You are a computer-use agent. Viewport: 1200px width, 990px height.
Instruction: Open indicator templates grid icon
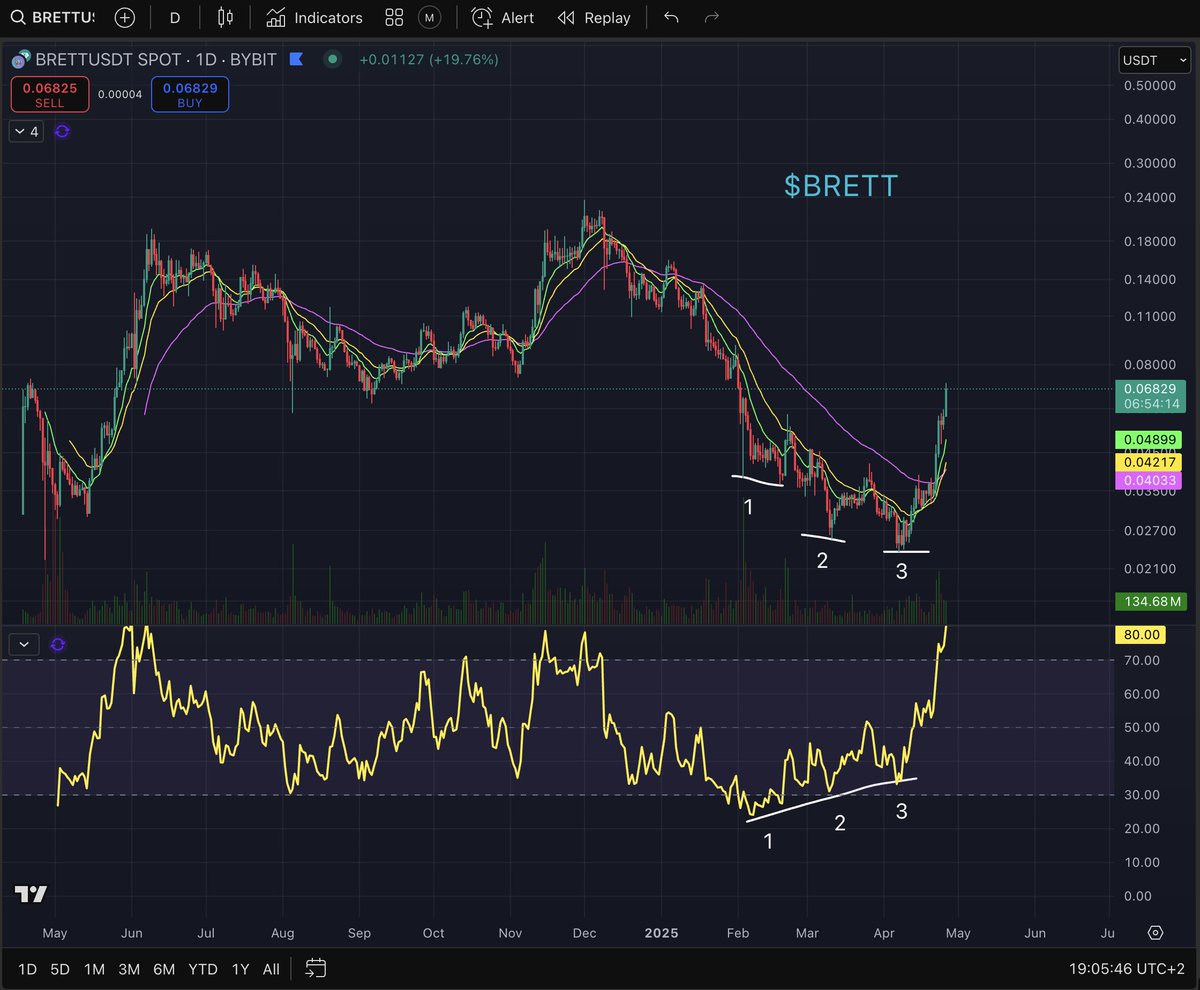[x=394, y=18]
